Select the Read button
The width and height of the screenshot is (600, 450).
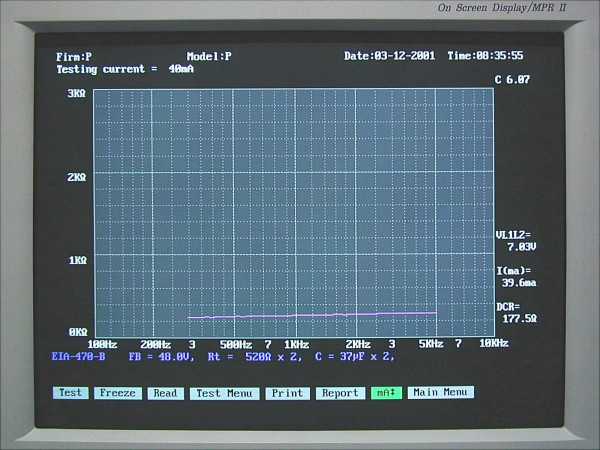165,393
